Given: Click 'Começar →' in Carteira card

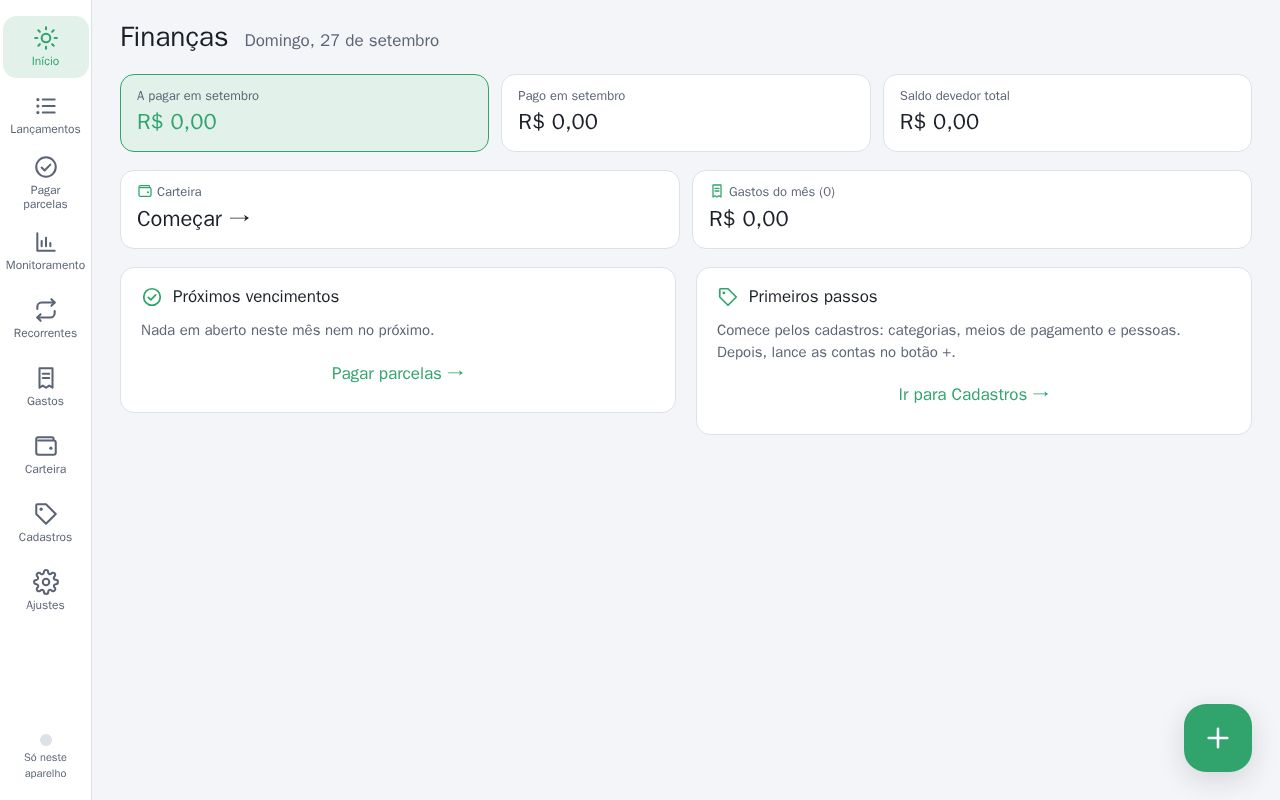Looking at the screenshot, I should tap(193, 219).
